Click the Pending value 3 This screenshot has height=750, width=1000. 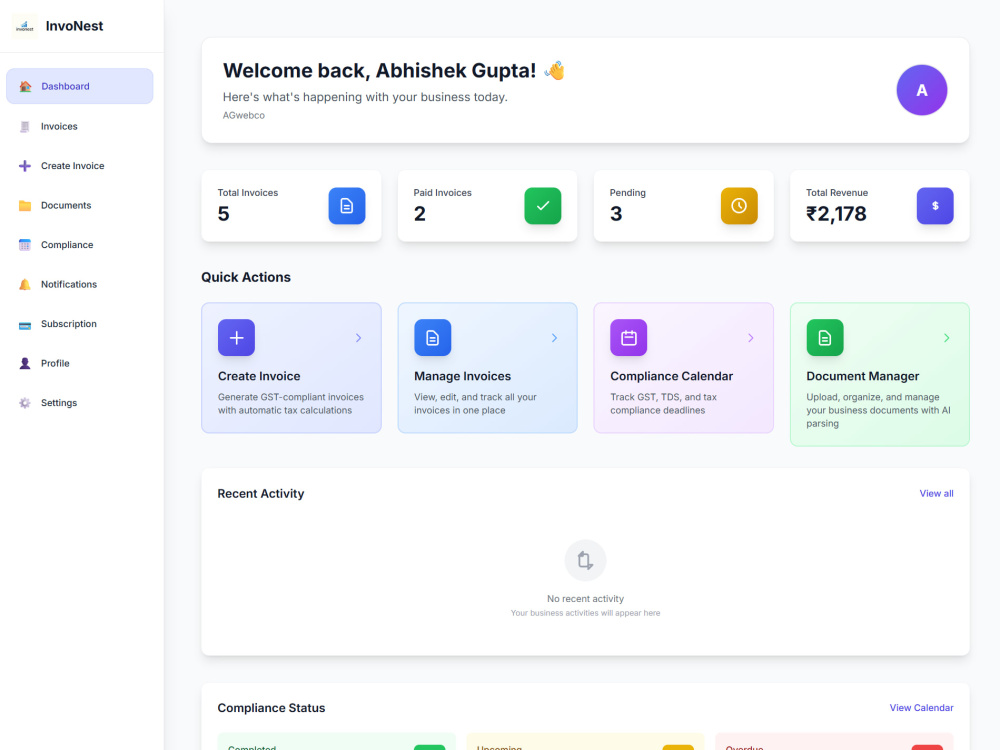tap(616, 214)
